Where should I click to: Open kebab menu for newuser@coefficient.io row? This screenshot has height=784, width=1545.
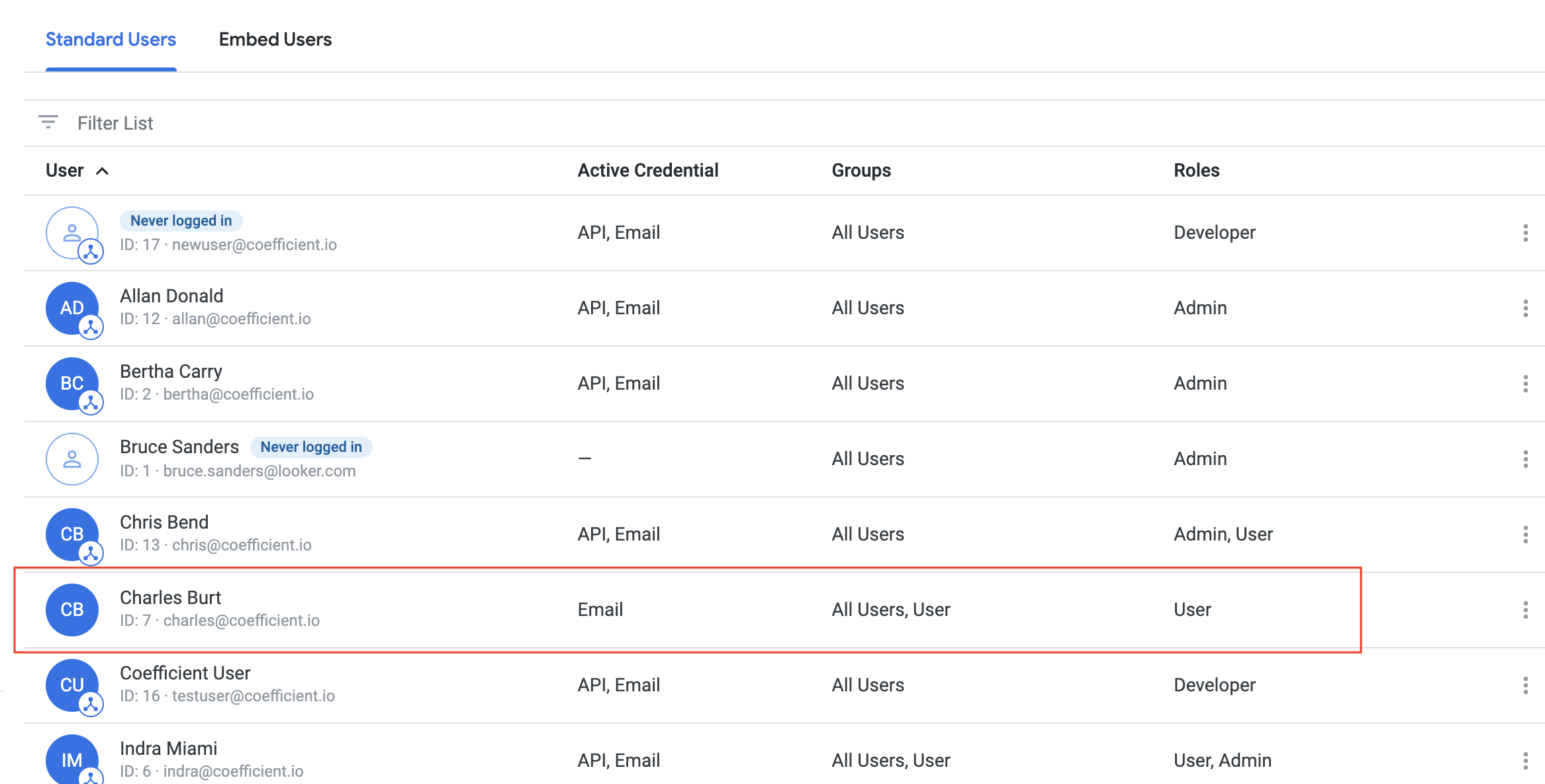pyautogui.click(x=1525, y=233)
